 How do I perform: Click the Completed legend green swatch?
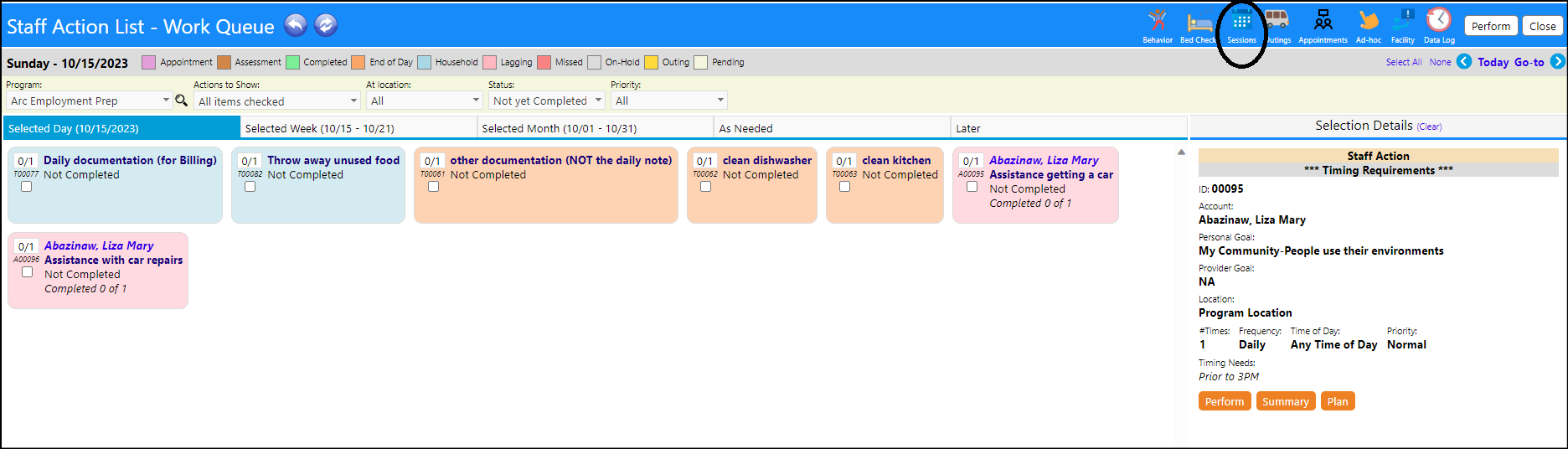coord(292,62)
